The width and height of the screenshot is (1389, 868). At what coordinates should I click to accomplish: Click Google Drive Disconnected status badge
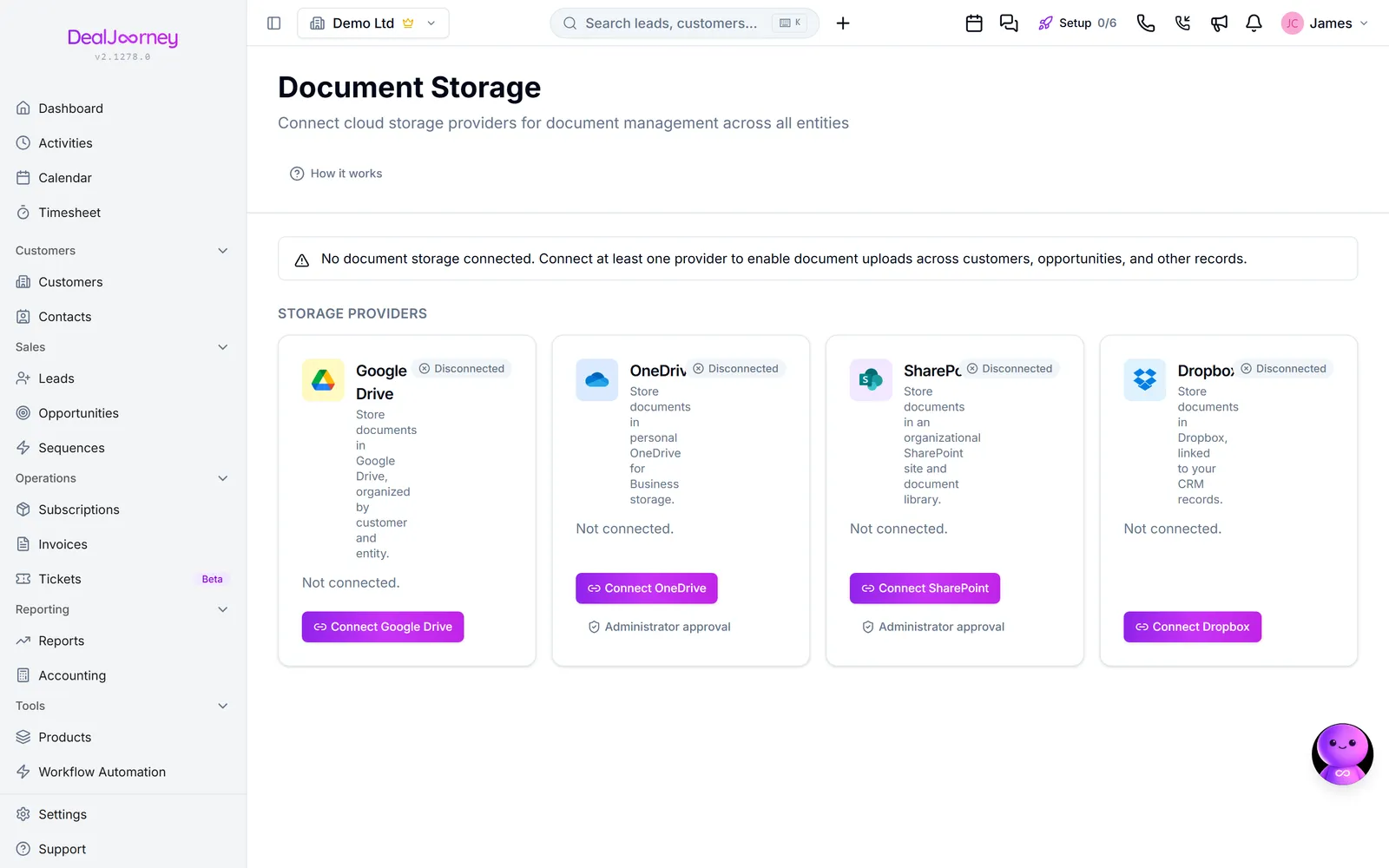462,369
